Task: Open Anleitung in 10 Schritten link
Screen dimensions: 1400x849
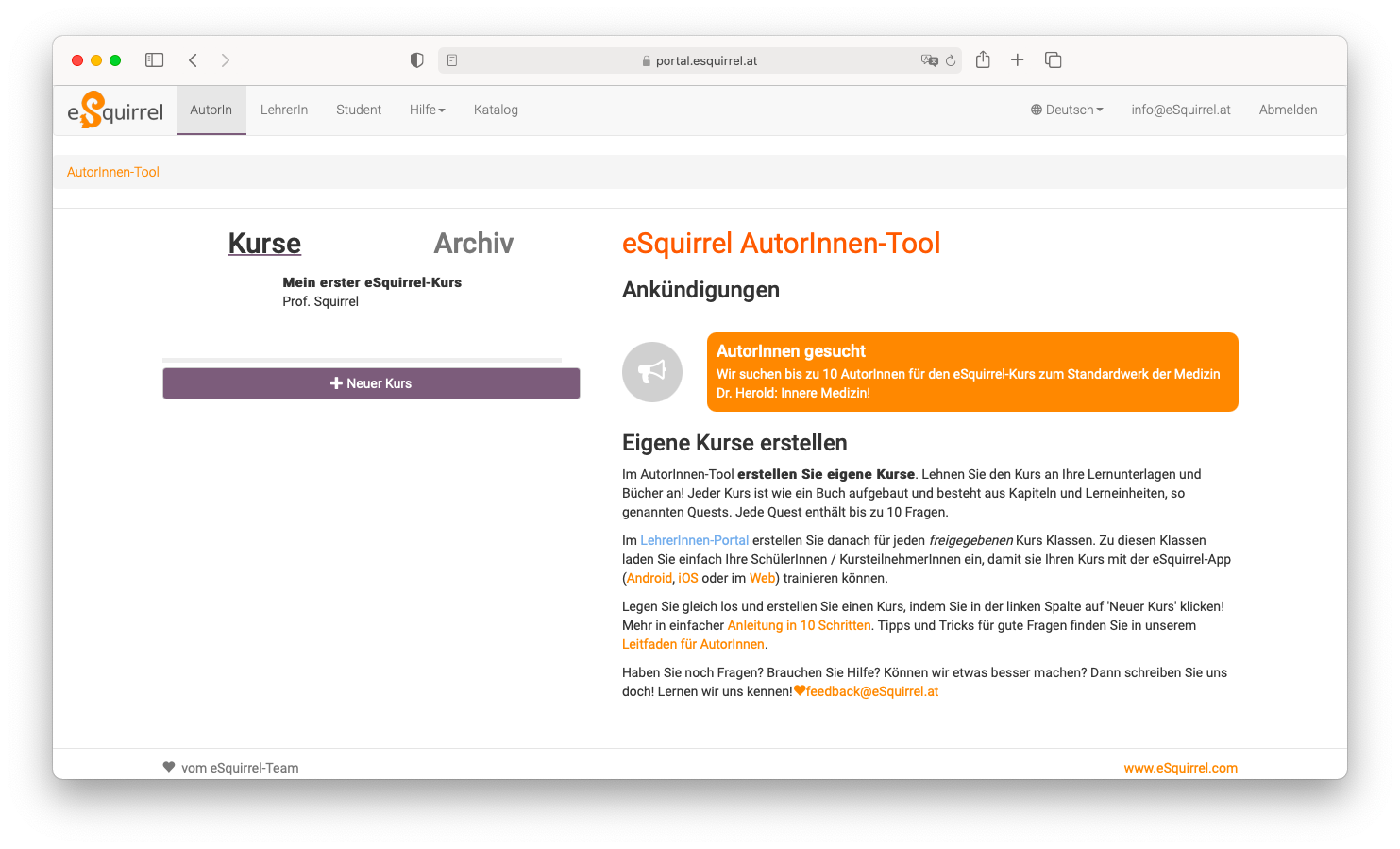Action: [x=799, y=625]
